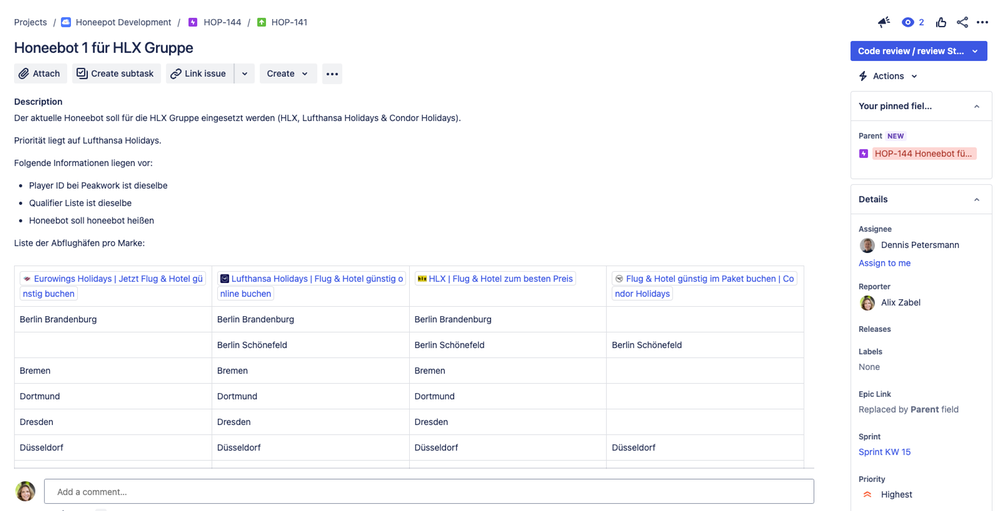The height and width of the screenshot is (511, 999).
Task: Toggle the watch eye icon
Action: (x=908, y=22)
